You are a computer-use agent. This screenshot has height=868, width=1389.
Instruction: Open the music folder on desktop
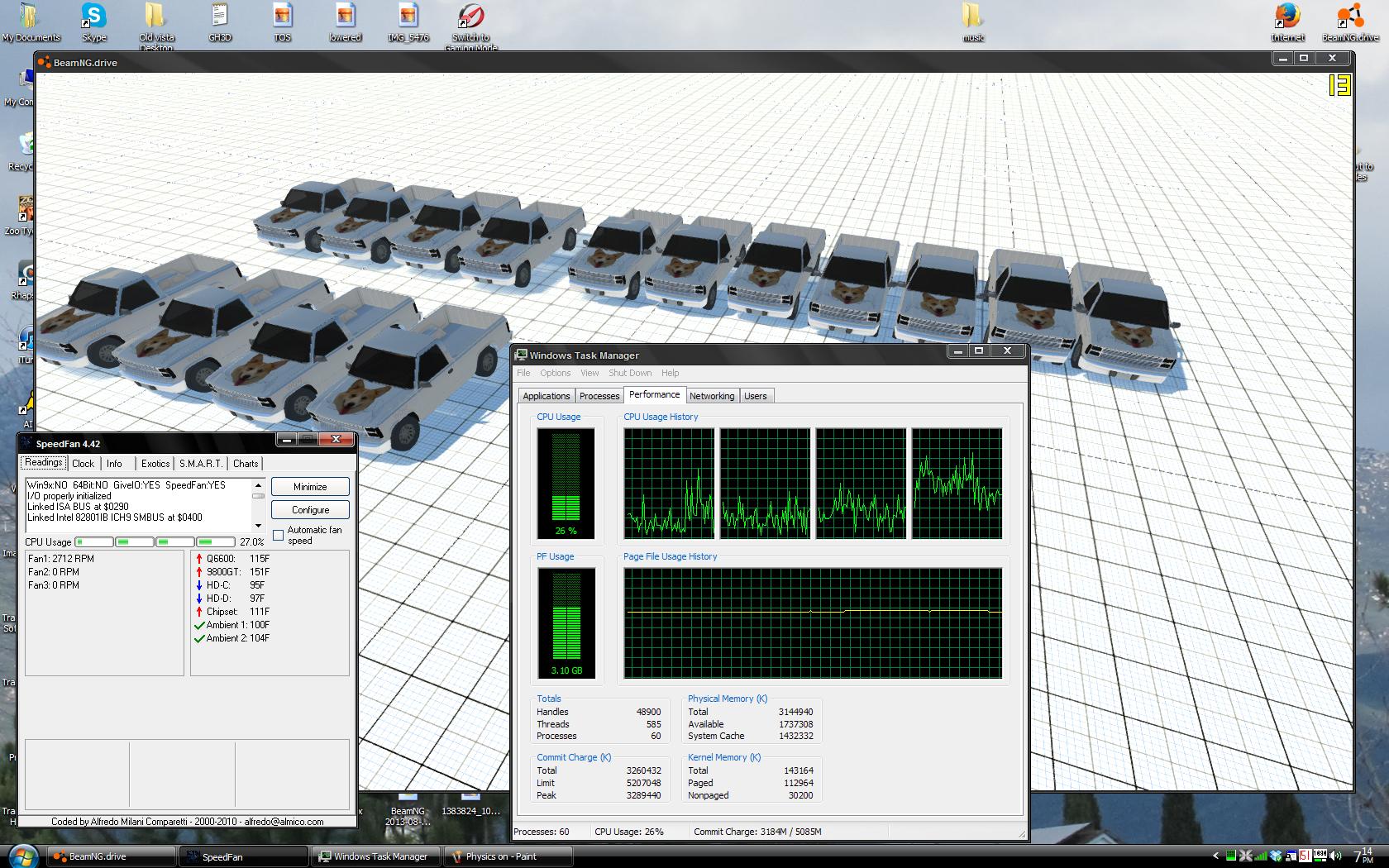click(973, 21)
